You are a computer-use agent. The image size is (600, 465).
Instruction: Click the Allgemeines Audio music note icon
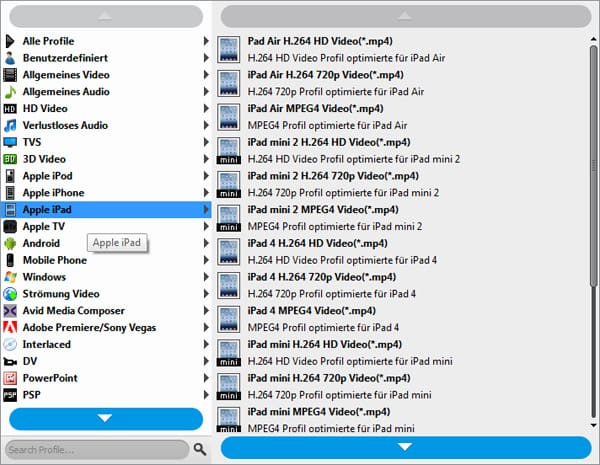click(10, 91)
